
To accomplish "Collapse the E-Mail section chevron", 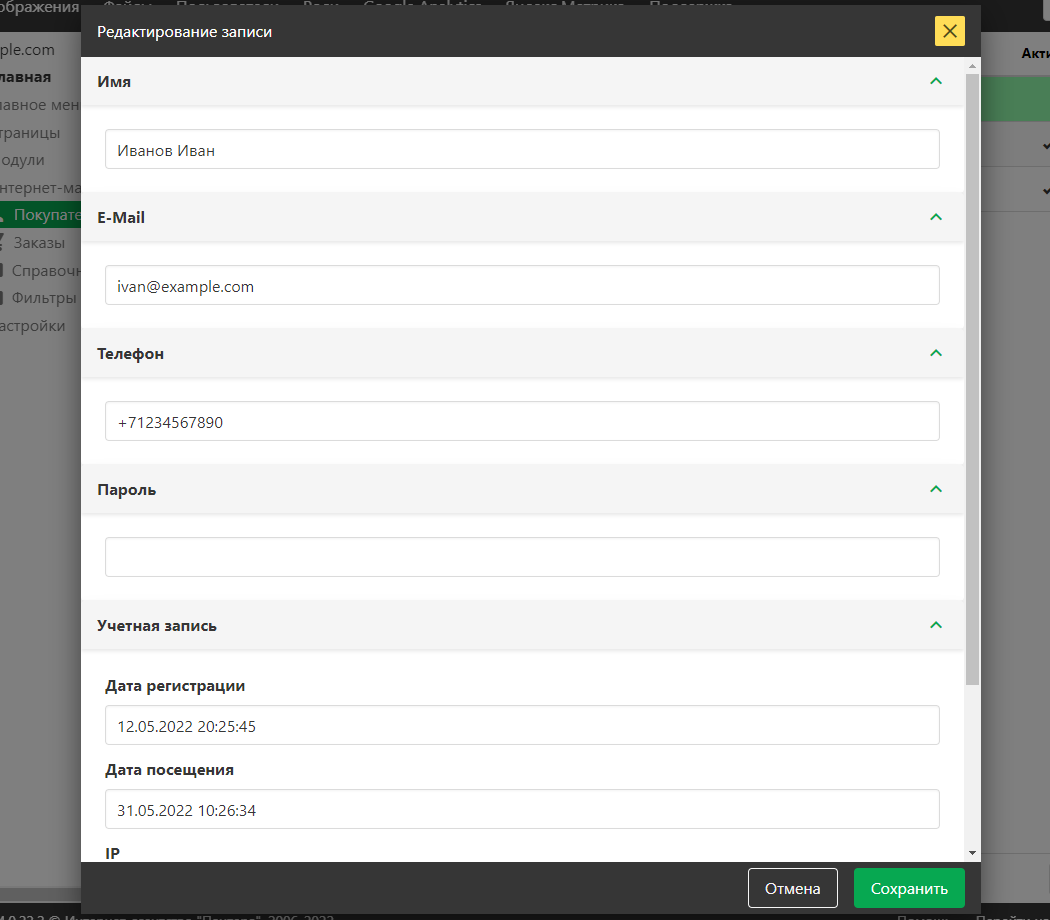I will (936, 217).
